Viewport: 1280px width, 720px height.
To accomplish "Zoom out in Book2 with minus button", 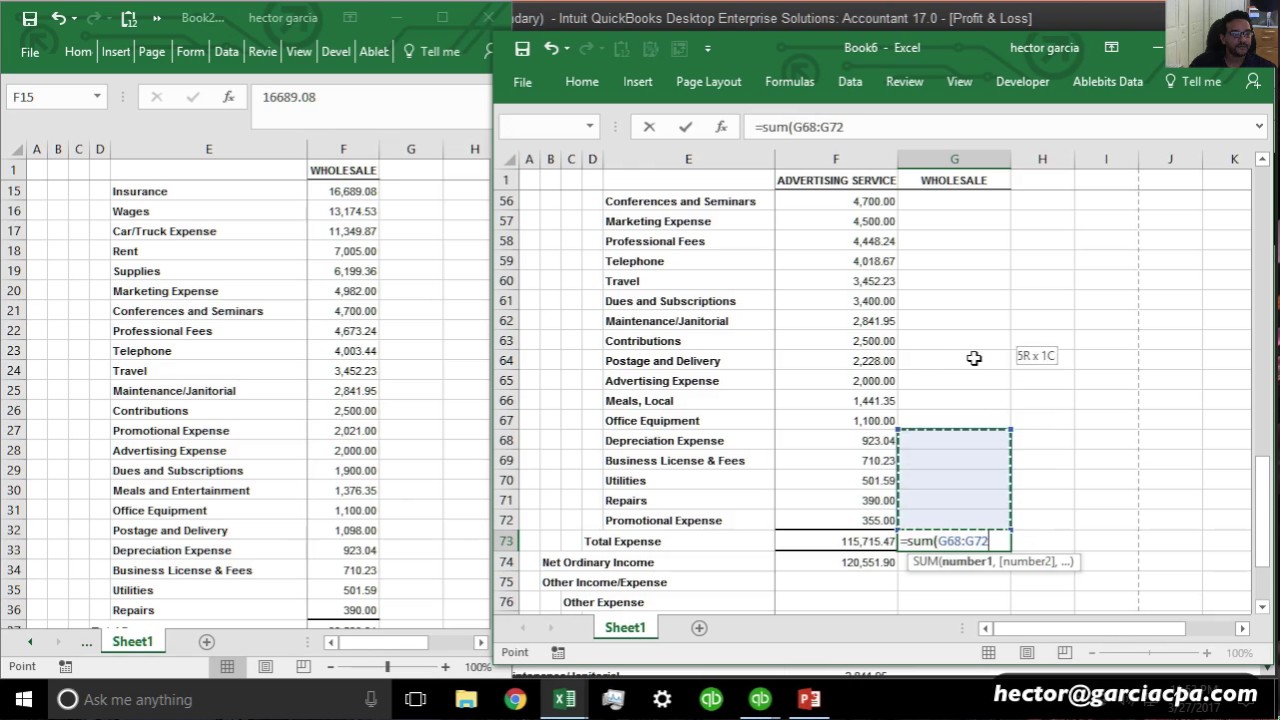I will coord(330,667).
